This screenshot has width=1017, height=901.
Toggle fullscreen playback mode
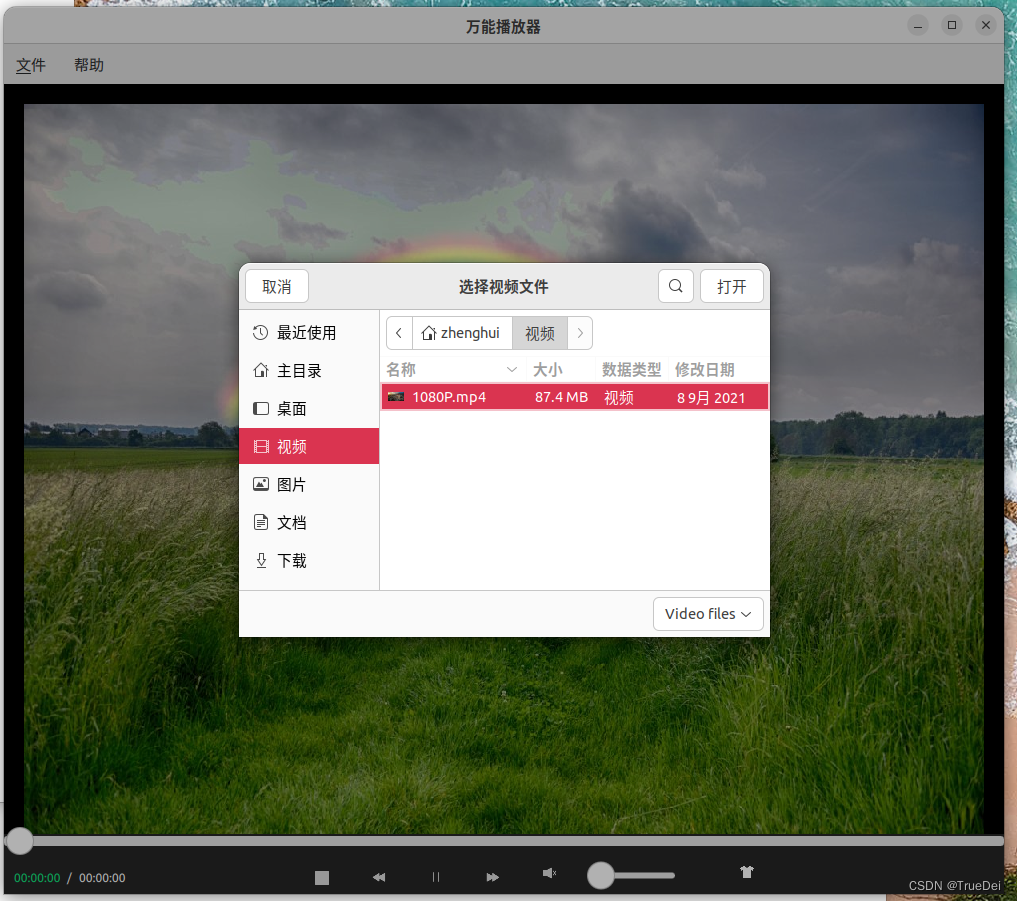click(746, 872)
